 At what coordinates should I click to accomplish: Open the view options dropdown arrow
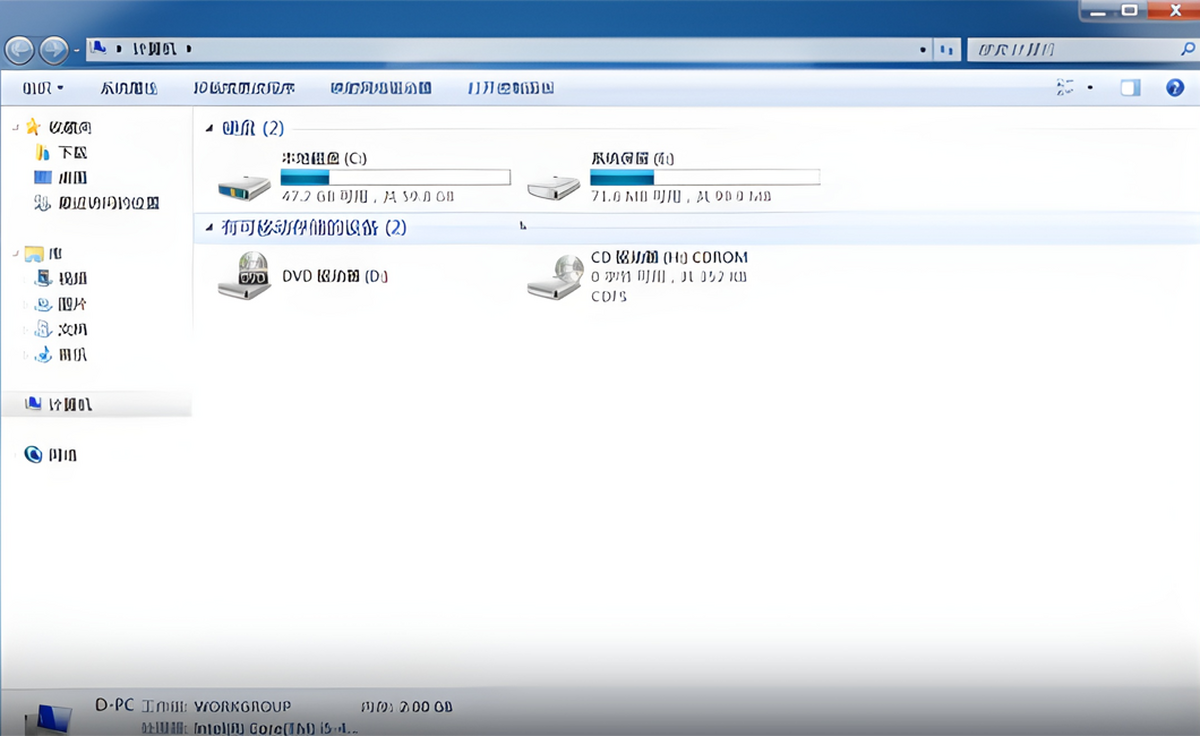pyautogui.click(x=1090, y=88)
